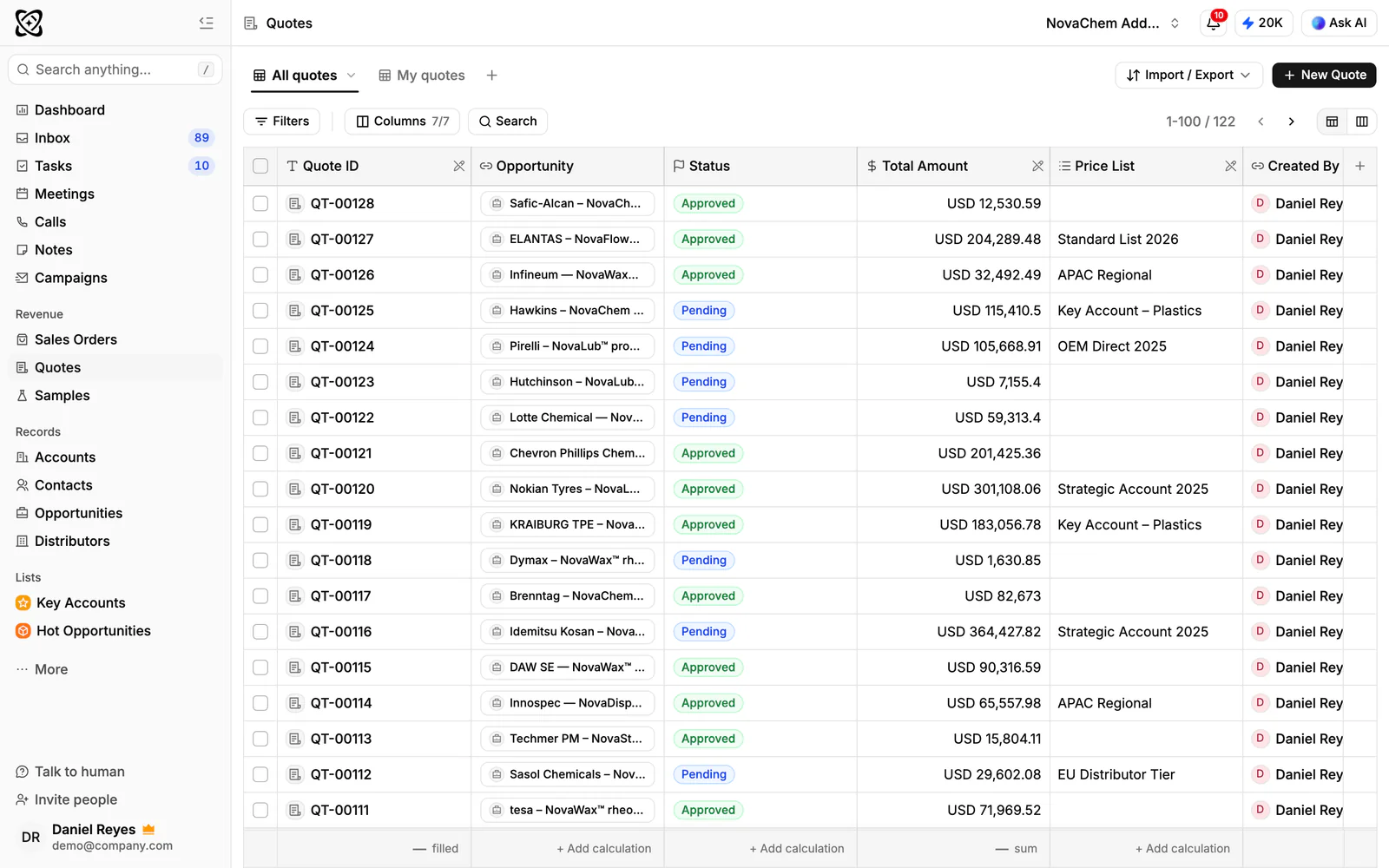Click Talk to human link
Viewport: 1389px width, 868px height.
coord(70,772)
